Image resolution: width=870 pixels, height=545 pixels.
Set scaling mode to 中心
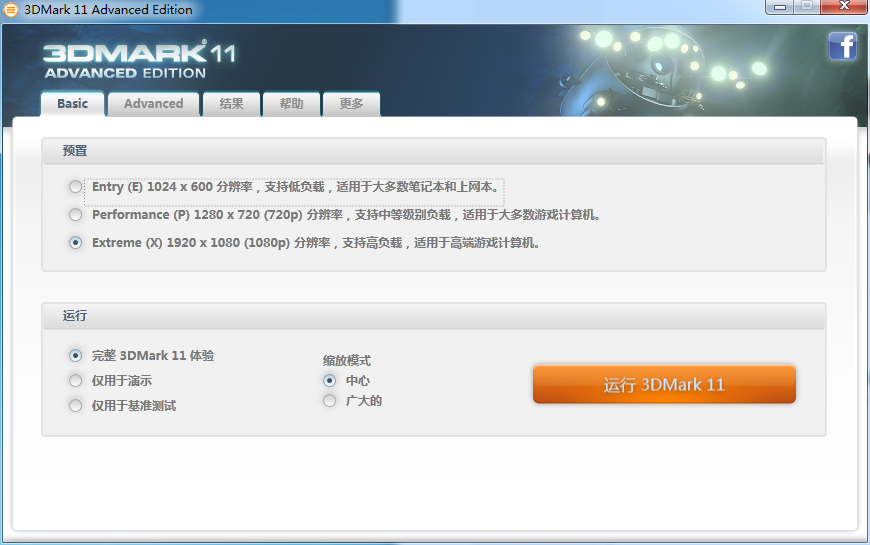click(330, 380)
